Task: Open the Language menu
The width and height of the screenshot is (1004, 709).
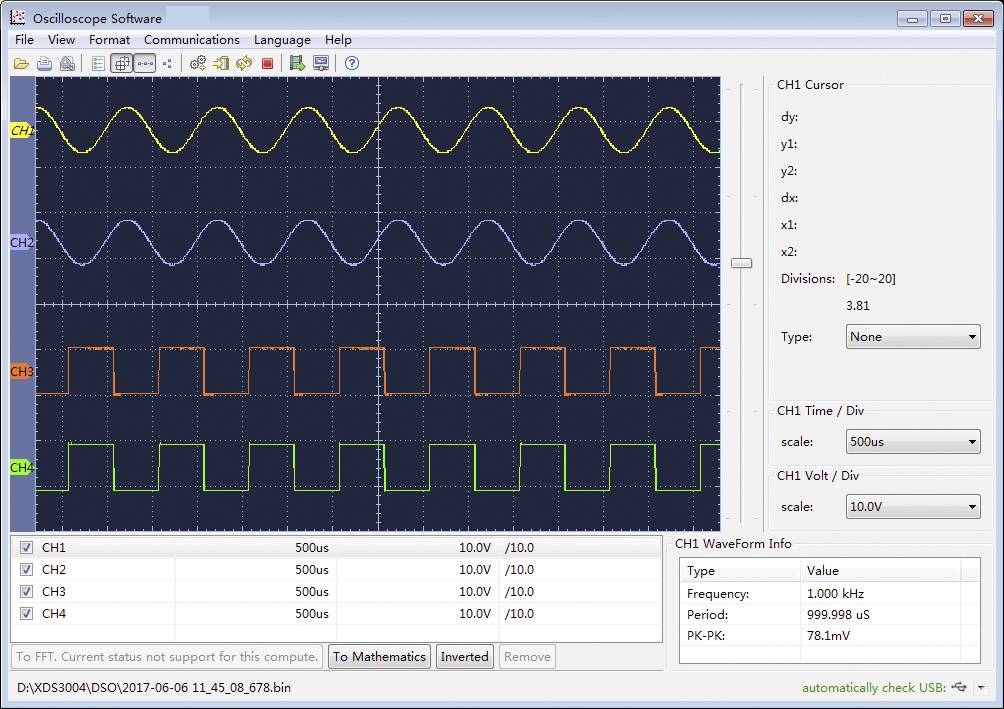Action: 282,40
